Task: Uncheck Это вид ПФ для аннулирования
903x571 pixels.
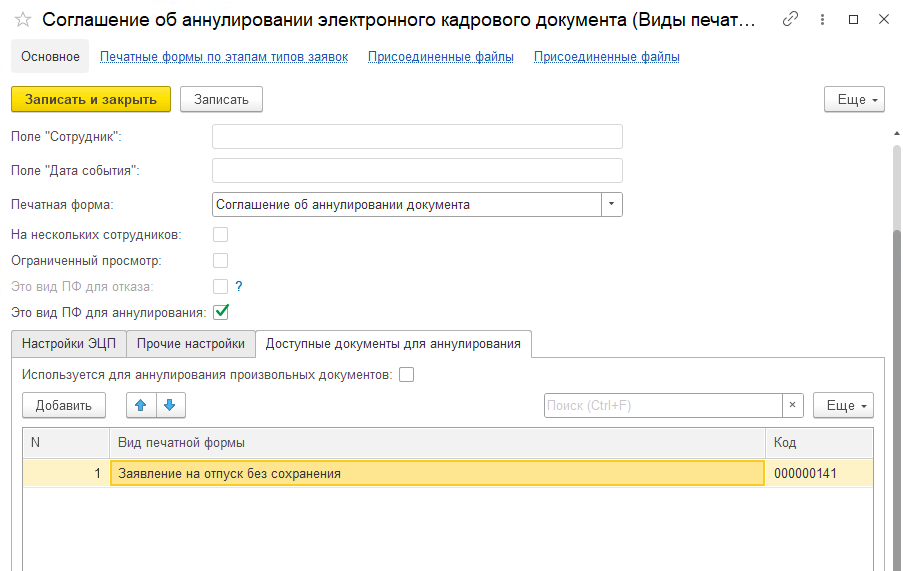Action: 221,312
